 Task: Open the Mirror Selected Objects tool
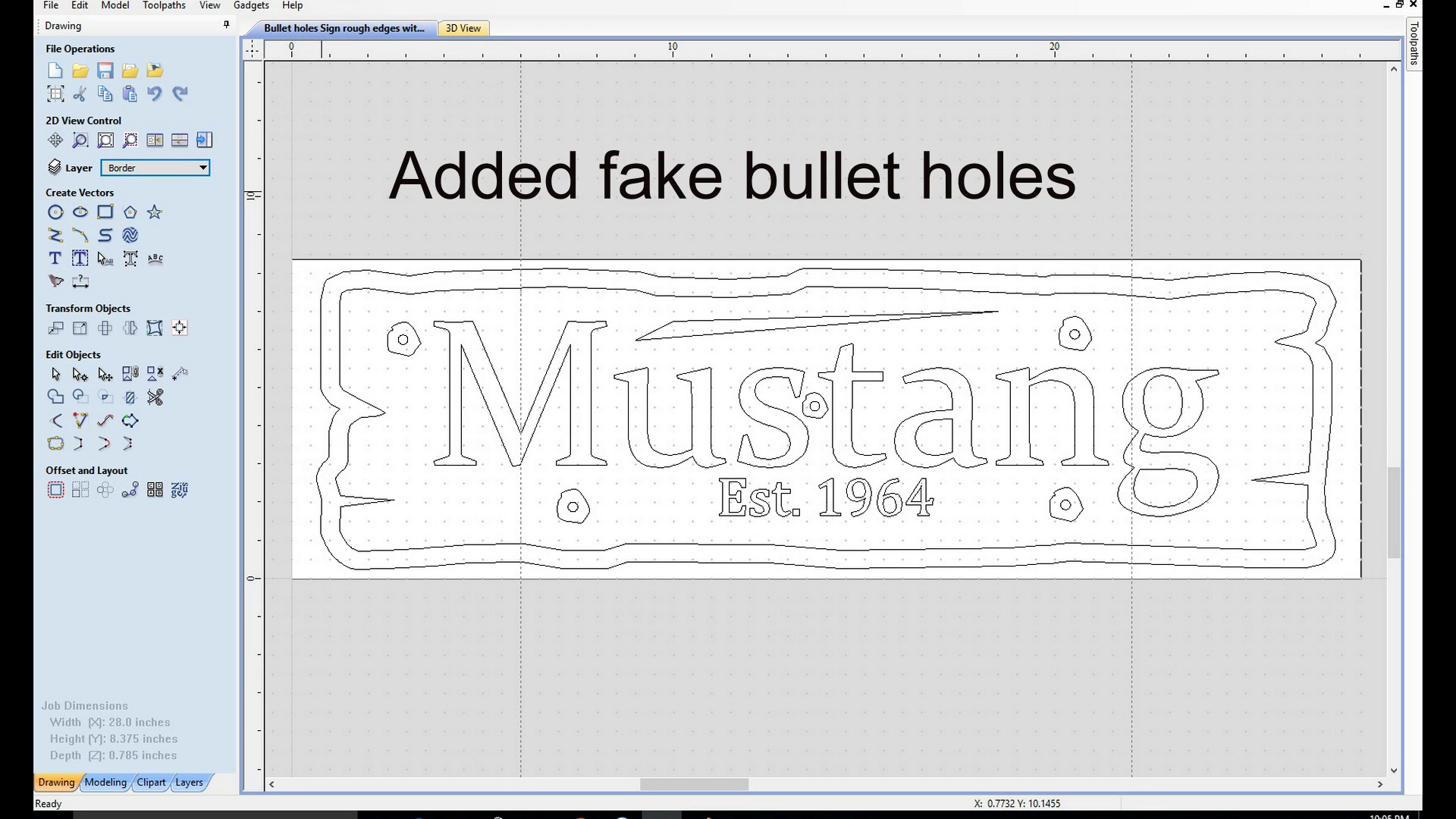click(x=130, y=328)
